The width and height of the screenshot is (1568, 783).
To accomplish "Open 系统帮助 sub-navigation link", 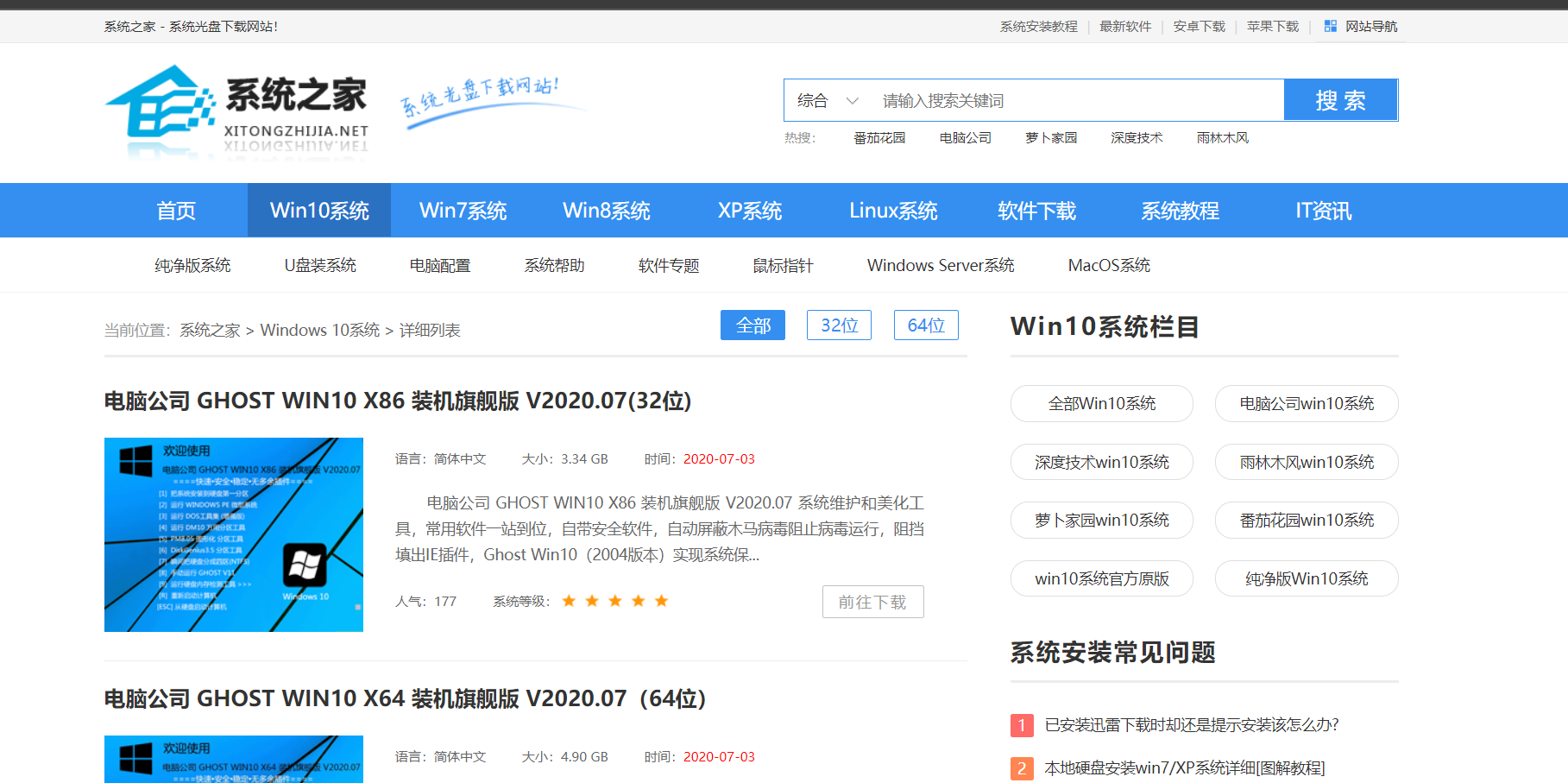I will (x=554, y=266).
